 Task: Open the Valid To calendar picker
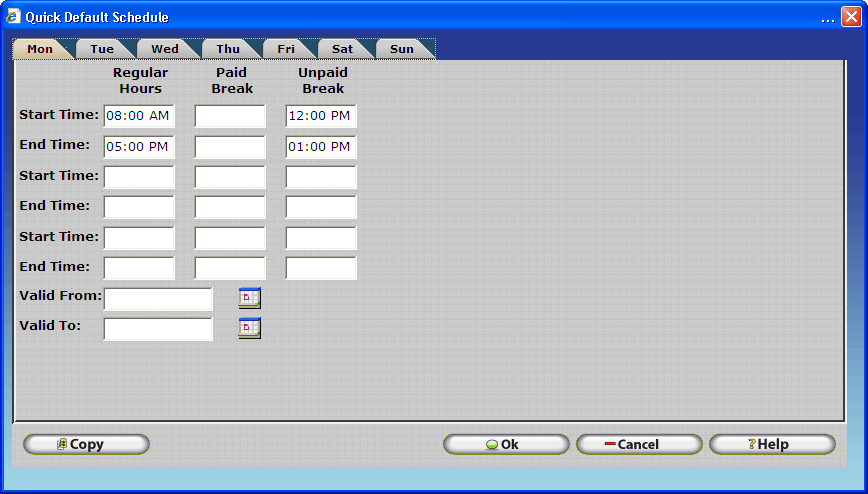tap(249, 327)
